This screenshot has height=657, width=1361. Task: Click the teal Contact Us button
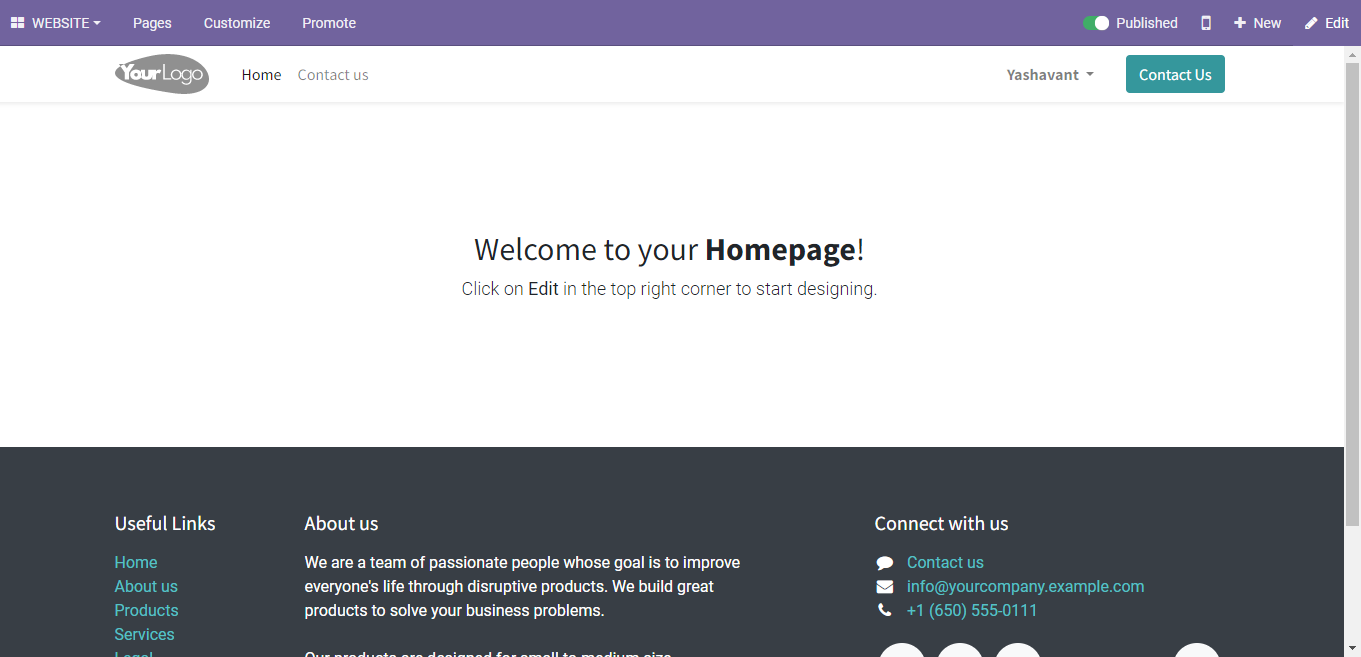tap(1175, 75)
